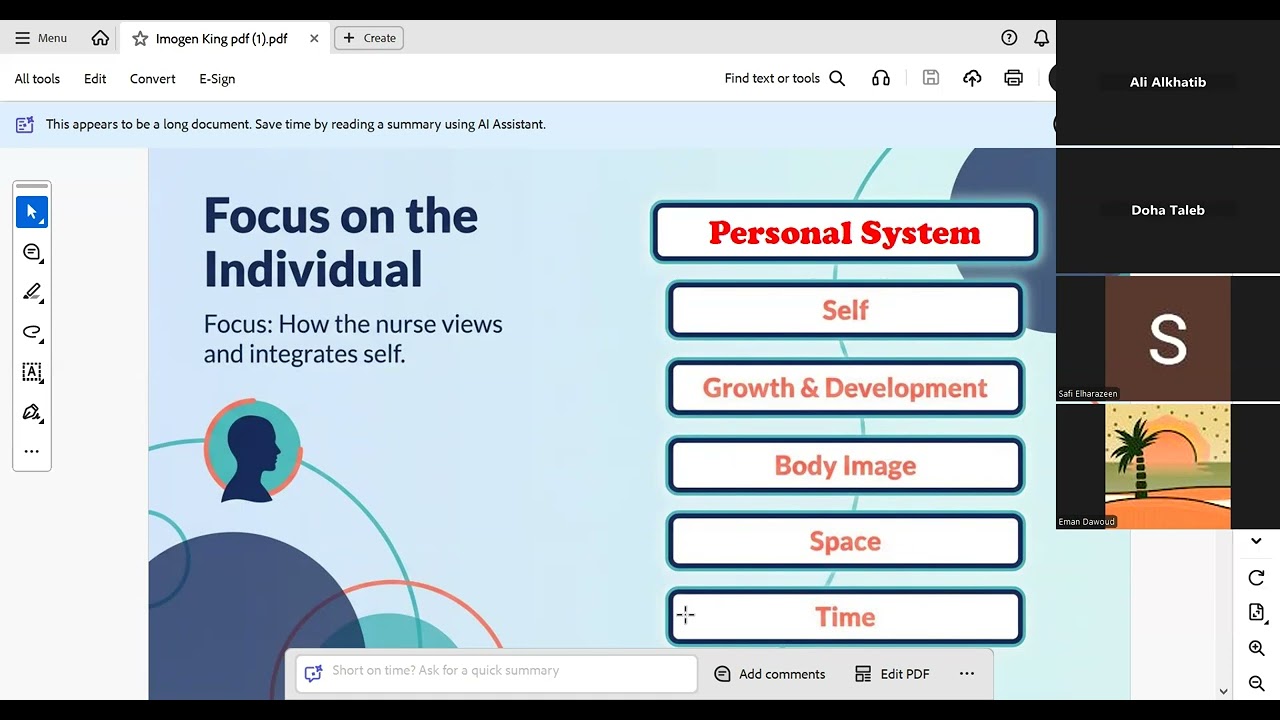Screen dimensions: 1280x720
Task: Click Find text or tools search
Action: coord(785,78)
